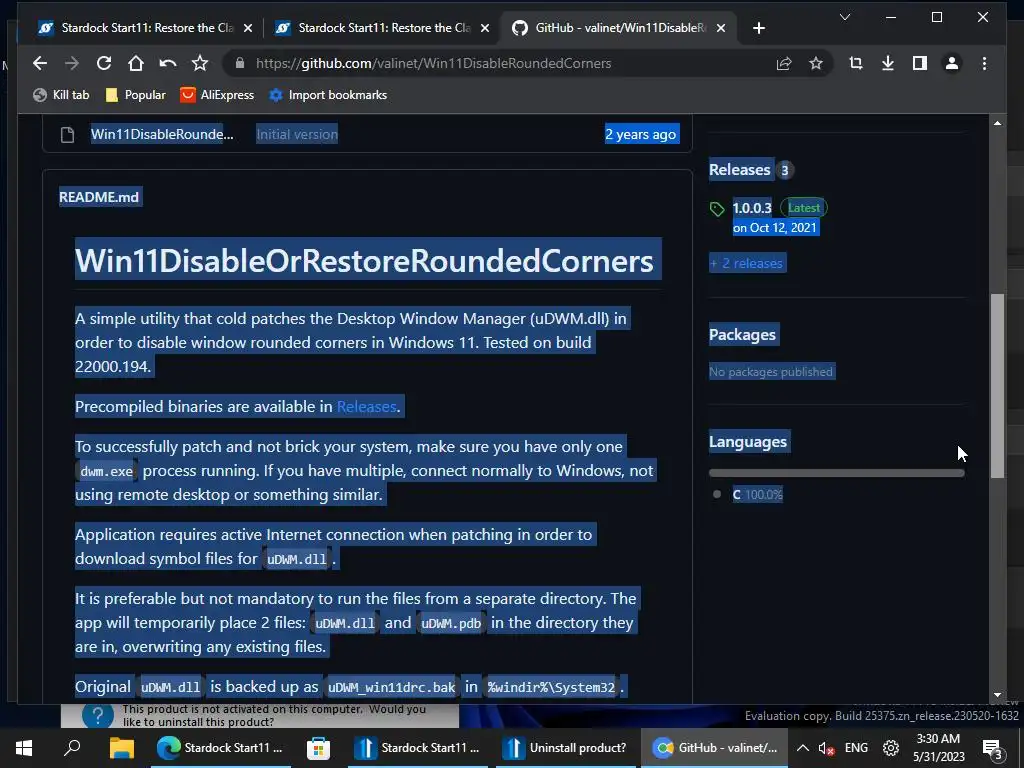Click the 1.0.0.3 release date text
This screenshot has height=768, width=1024.
[x=775, y=227]
